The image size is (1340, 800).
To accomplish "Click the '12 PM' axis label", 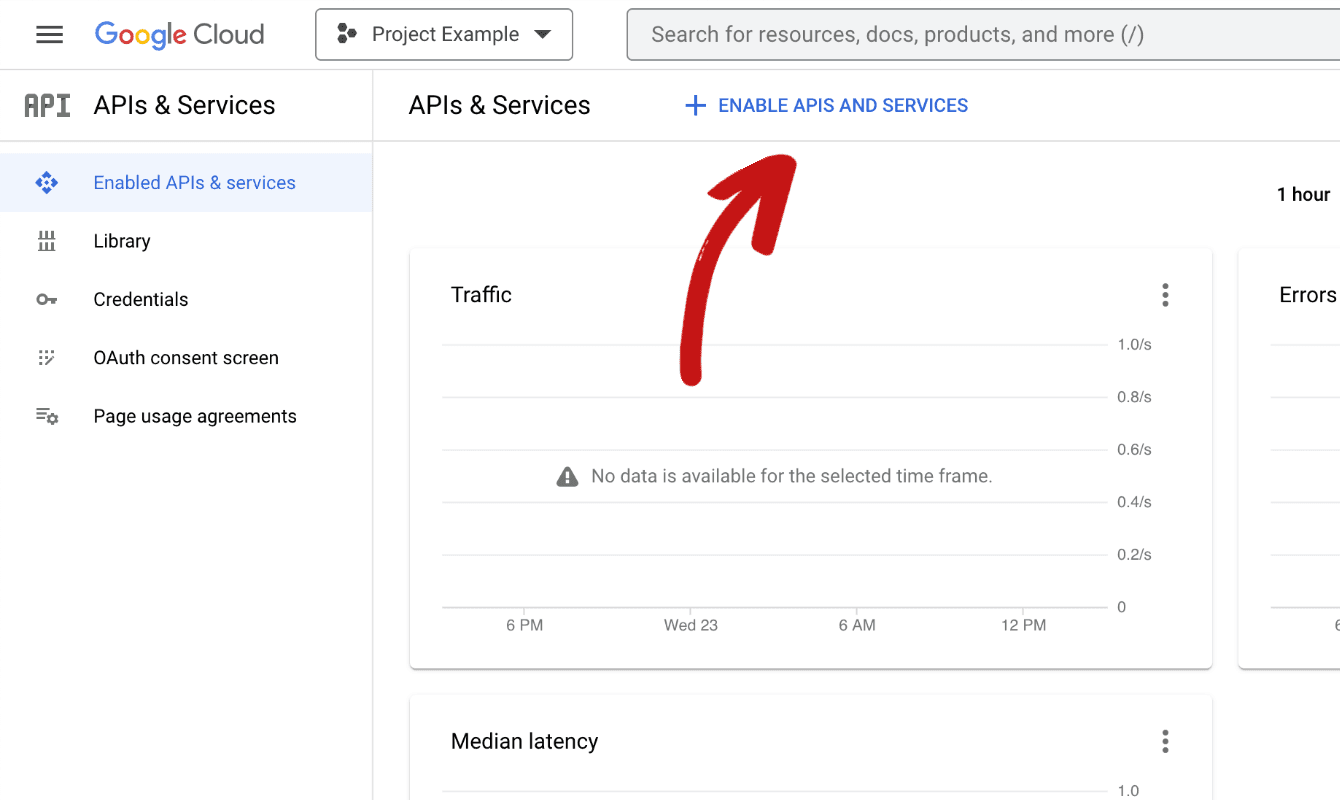I will tap(1023, 625).
